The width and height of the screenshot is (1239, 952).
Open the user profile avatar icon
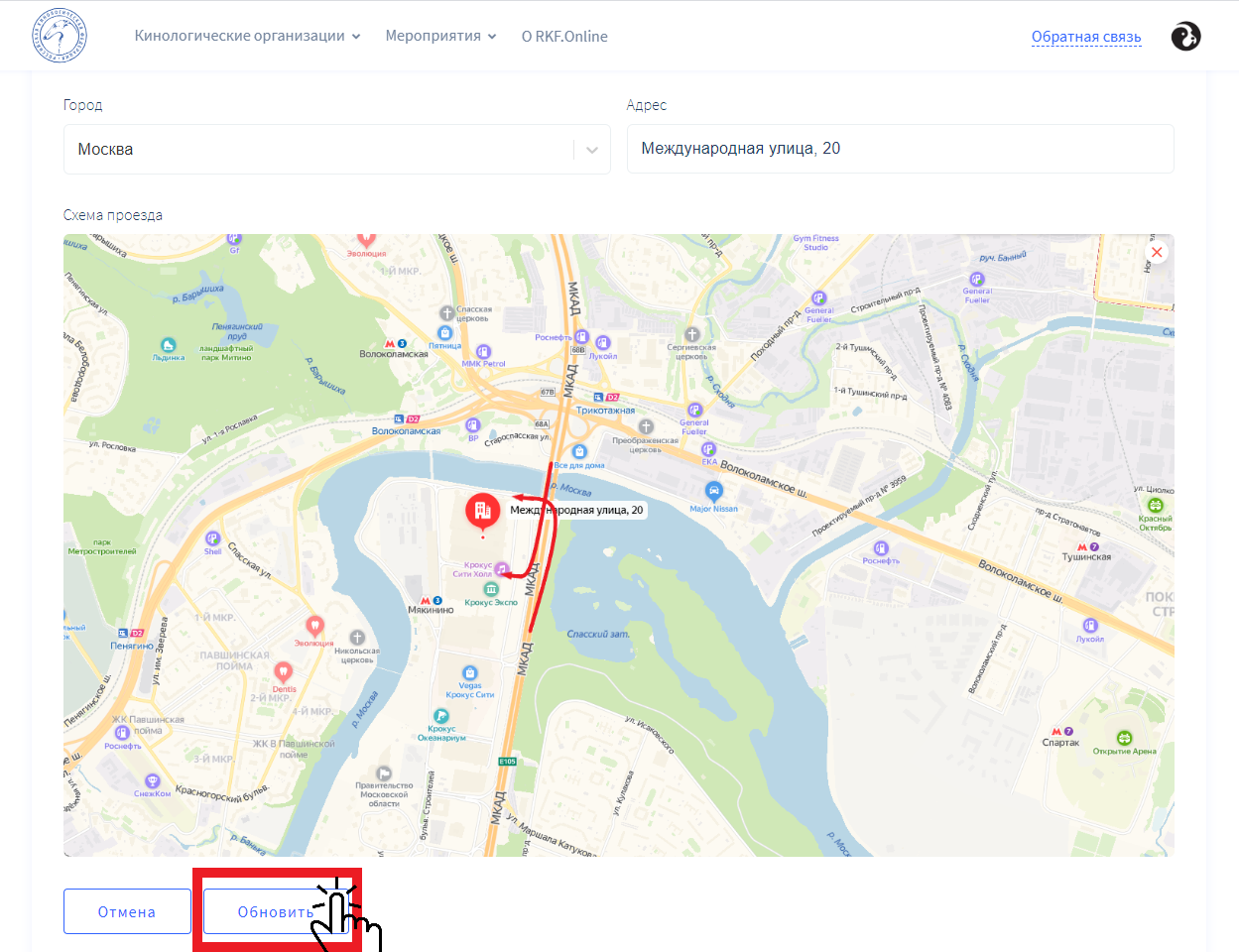point(1185,37)
